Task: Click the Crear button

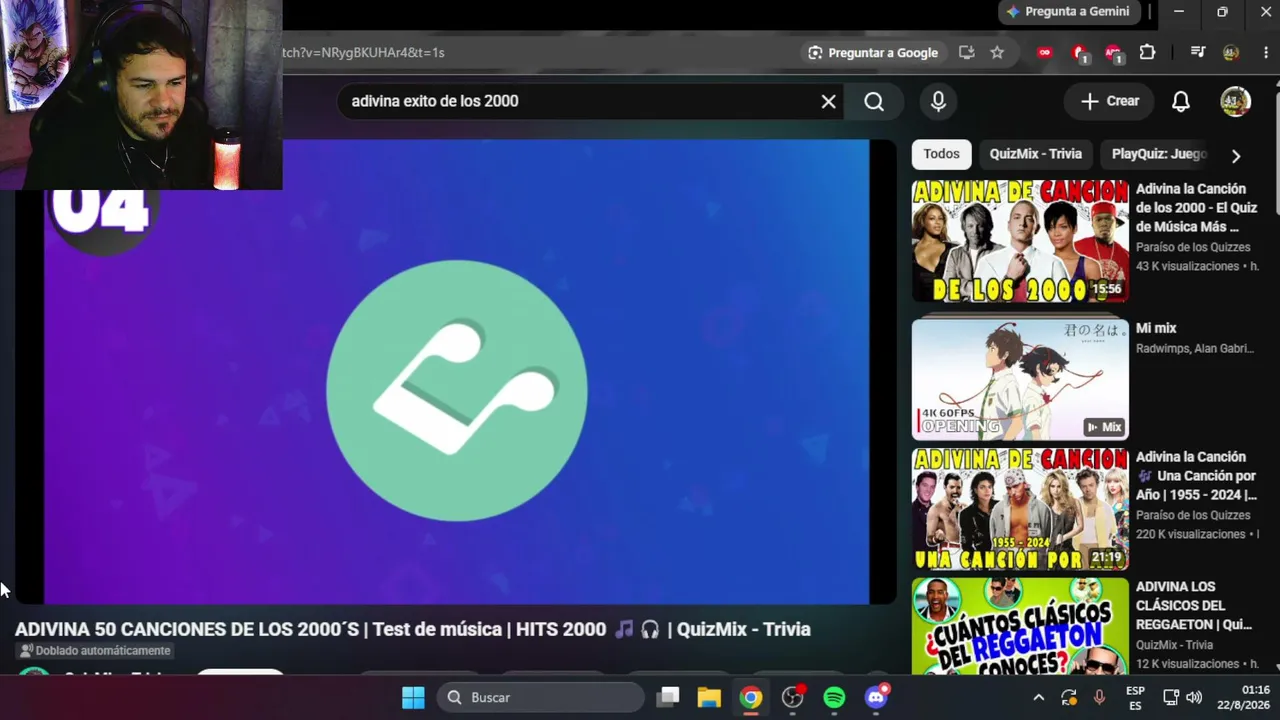Action: pyautogui.click(x=1109, y=101)
